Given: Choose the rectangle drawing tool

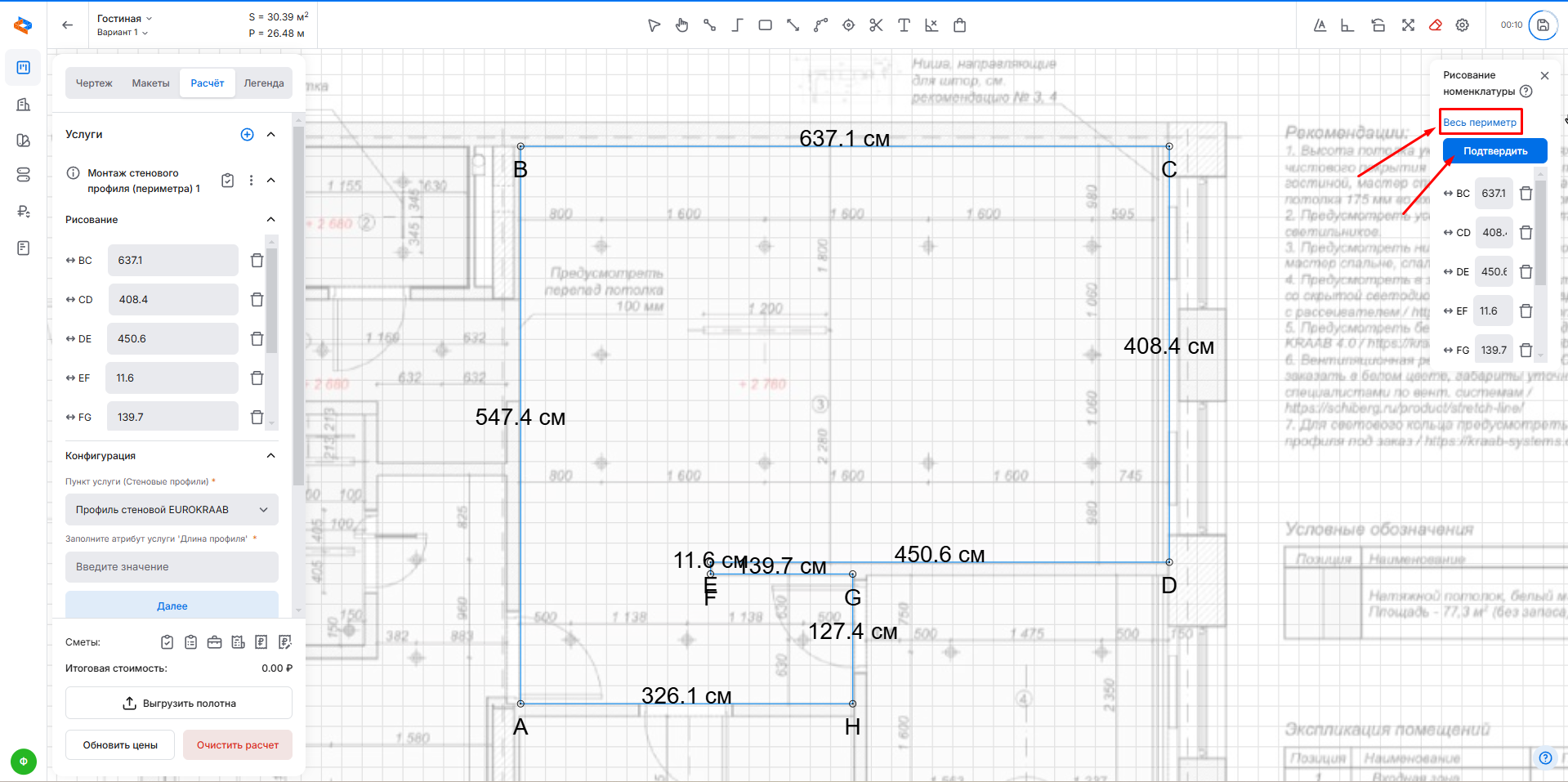Looking at the screenshot, I should pyautogui.click(x=765, y=25).
